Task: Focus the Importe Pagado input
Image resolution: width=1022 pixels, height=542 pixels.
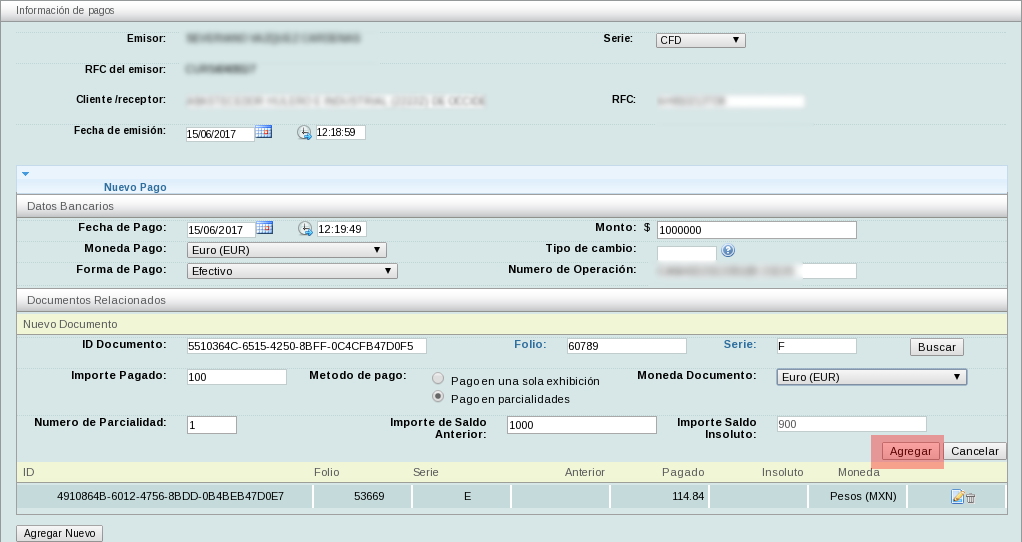Action: point(236,377)
